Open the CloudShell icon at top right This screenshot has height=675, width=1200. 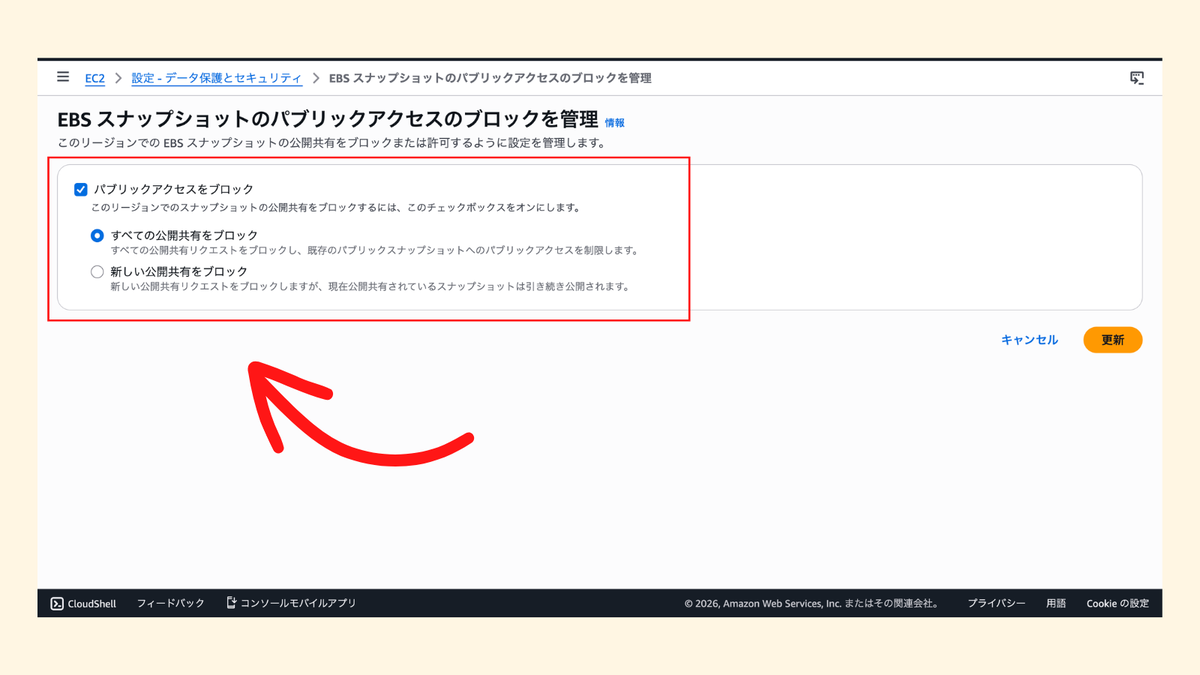[x=1136, y=78]
